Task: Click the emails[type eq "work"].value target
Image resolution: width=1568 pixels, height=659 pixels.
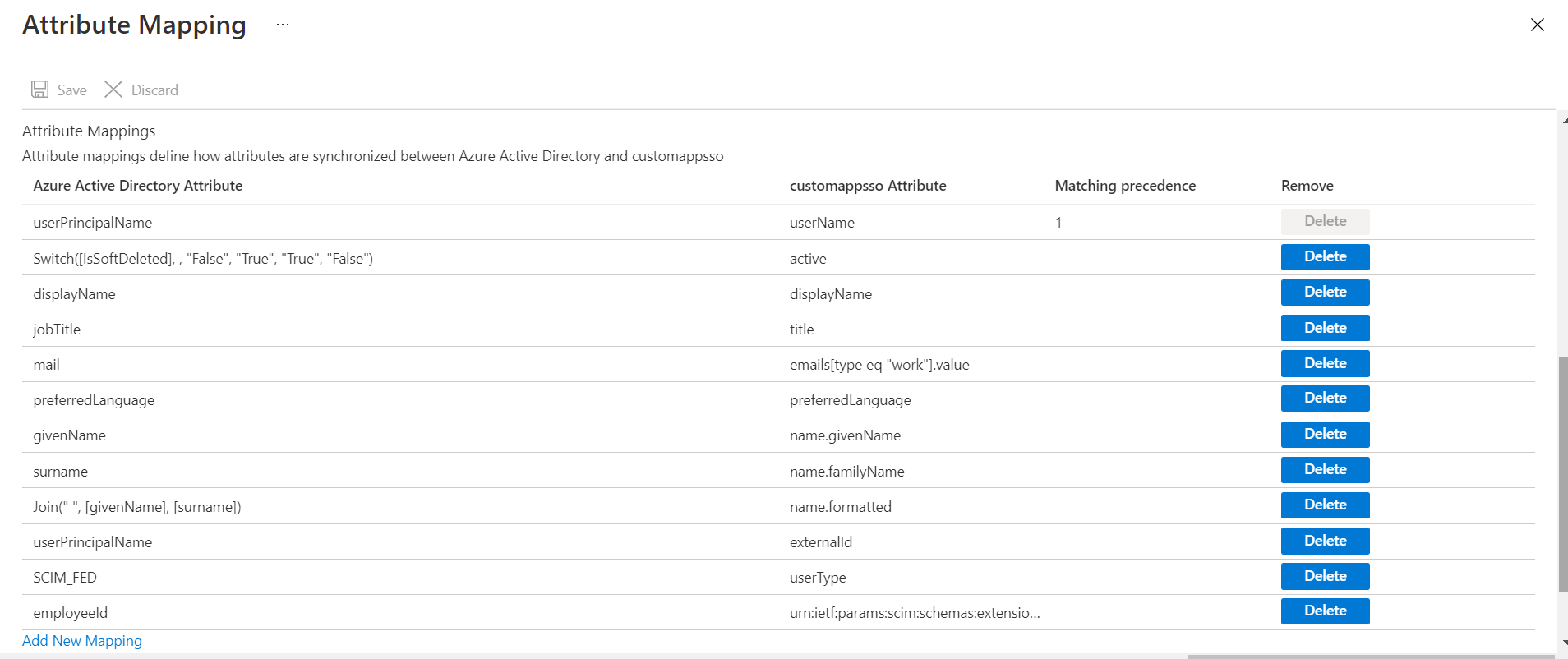Action: click(879, 365)
